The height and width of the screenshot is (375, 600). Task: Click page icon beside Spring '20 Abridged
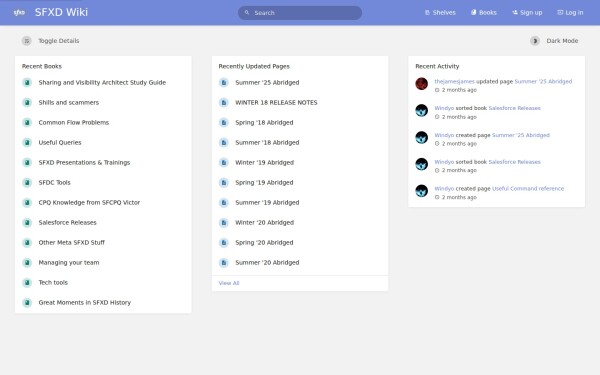click(224, 243)
